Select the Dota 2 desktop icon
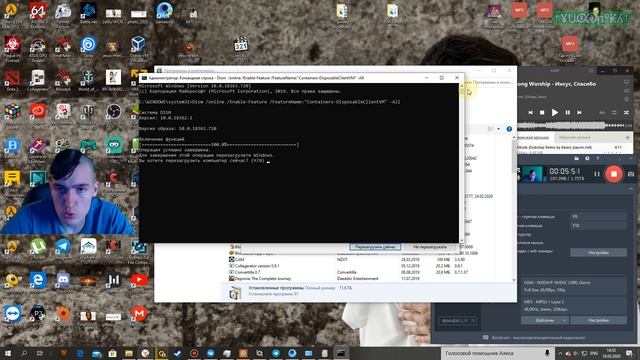The width and height of the screenshot is (640, 360). [x=12, y=80]
